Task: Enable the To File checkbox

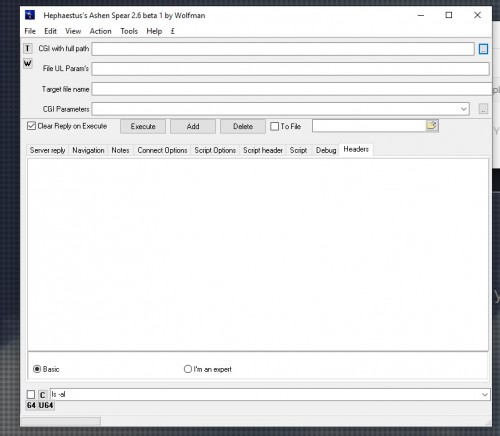Action: tap(274, 126)
